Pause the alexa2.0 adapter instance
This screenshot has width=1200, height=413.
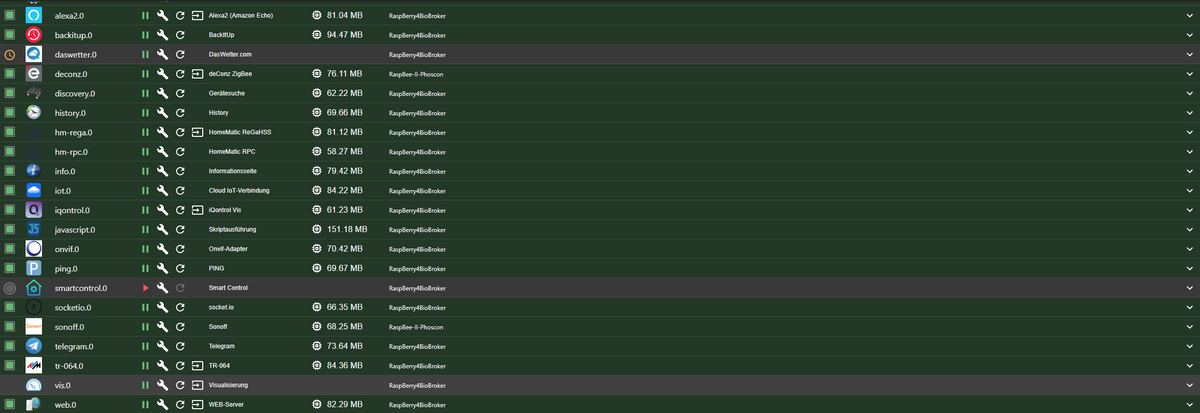coord(145,16)
